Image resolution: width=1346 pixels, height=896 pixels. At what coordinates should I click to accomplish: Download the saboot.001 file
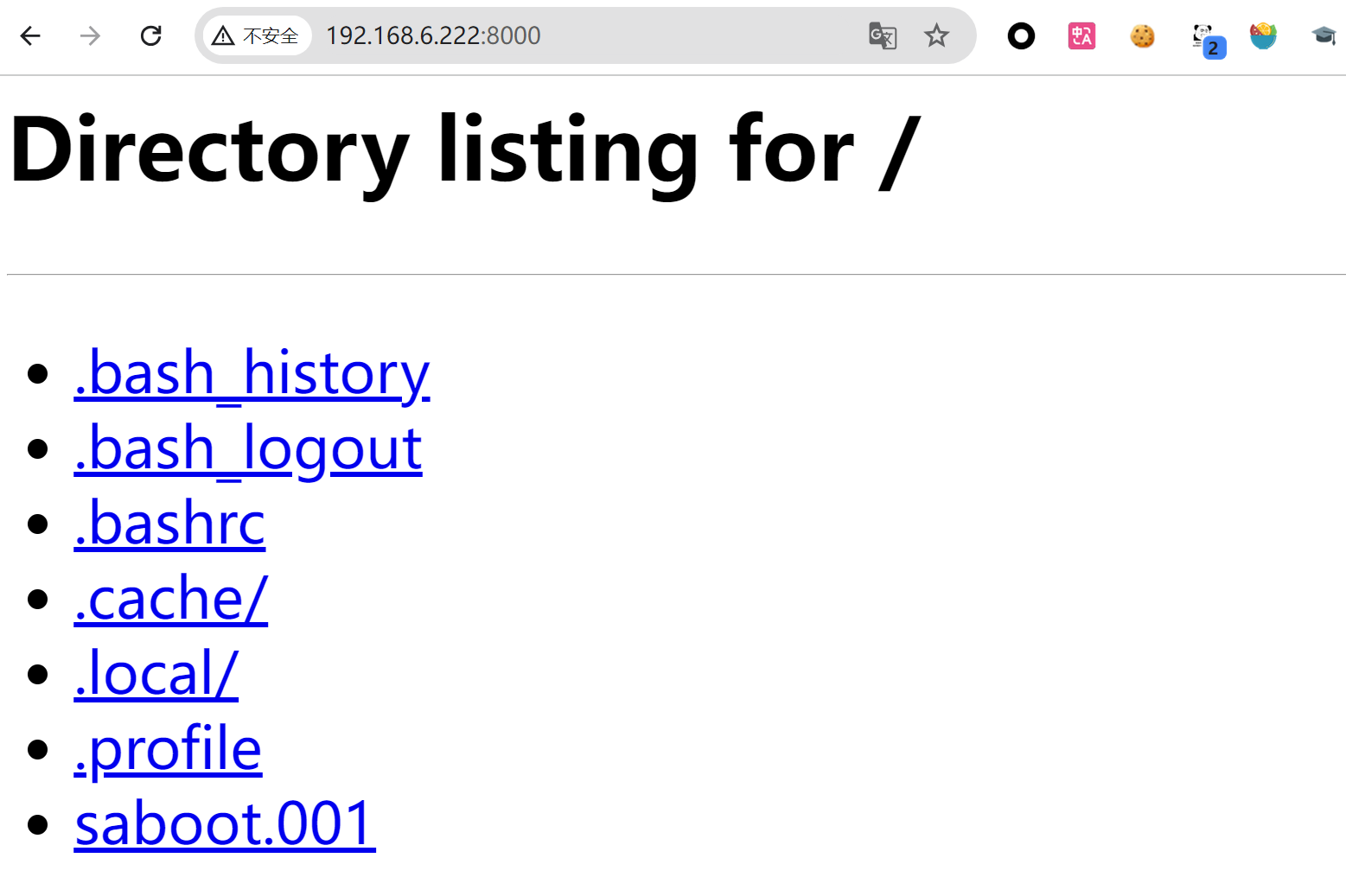click(225, 824)
